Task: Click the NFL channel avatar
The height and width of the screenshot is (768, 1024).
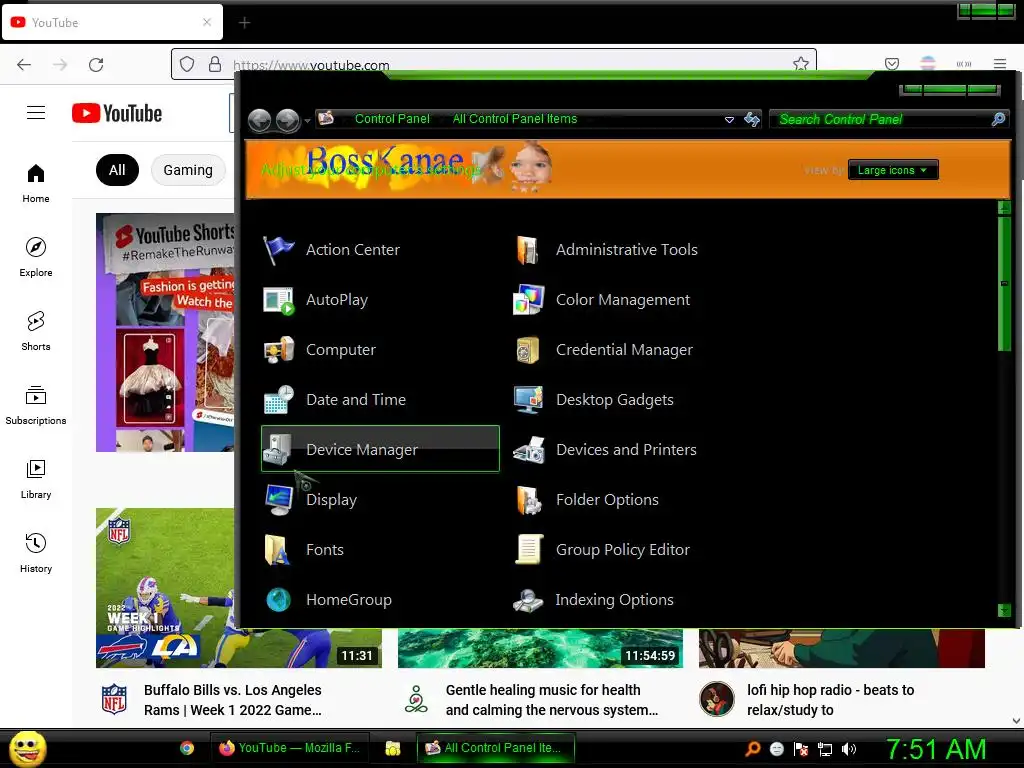Action: pyautogui.click(x=114, y=699)
